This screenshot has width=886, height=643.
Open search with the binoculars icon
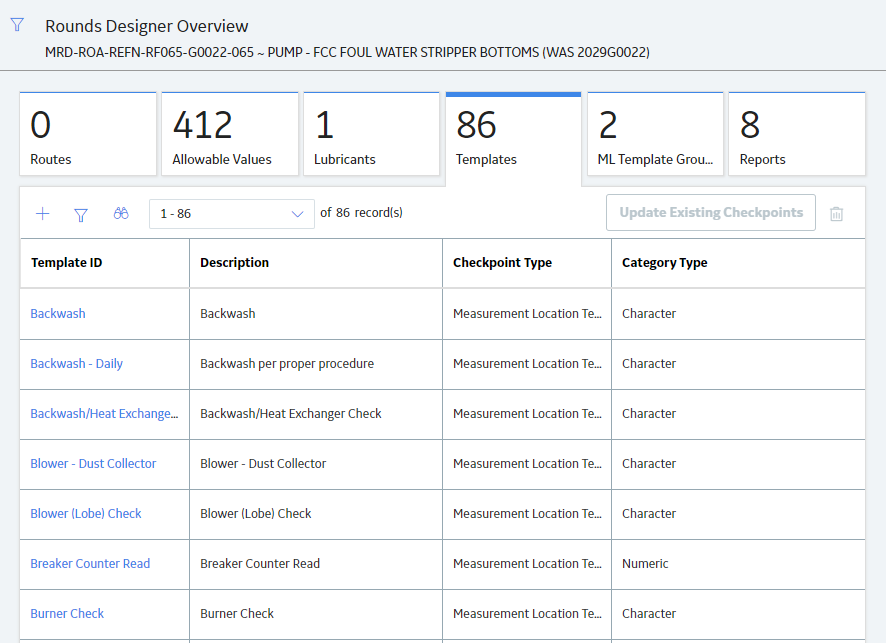click(121, 214)
